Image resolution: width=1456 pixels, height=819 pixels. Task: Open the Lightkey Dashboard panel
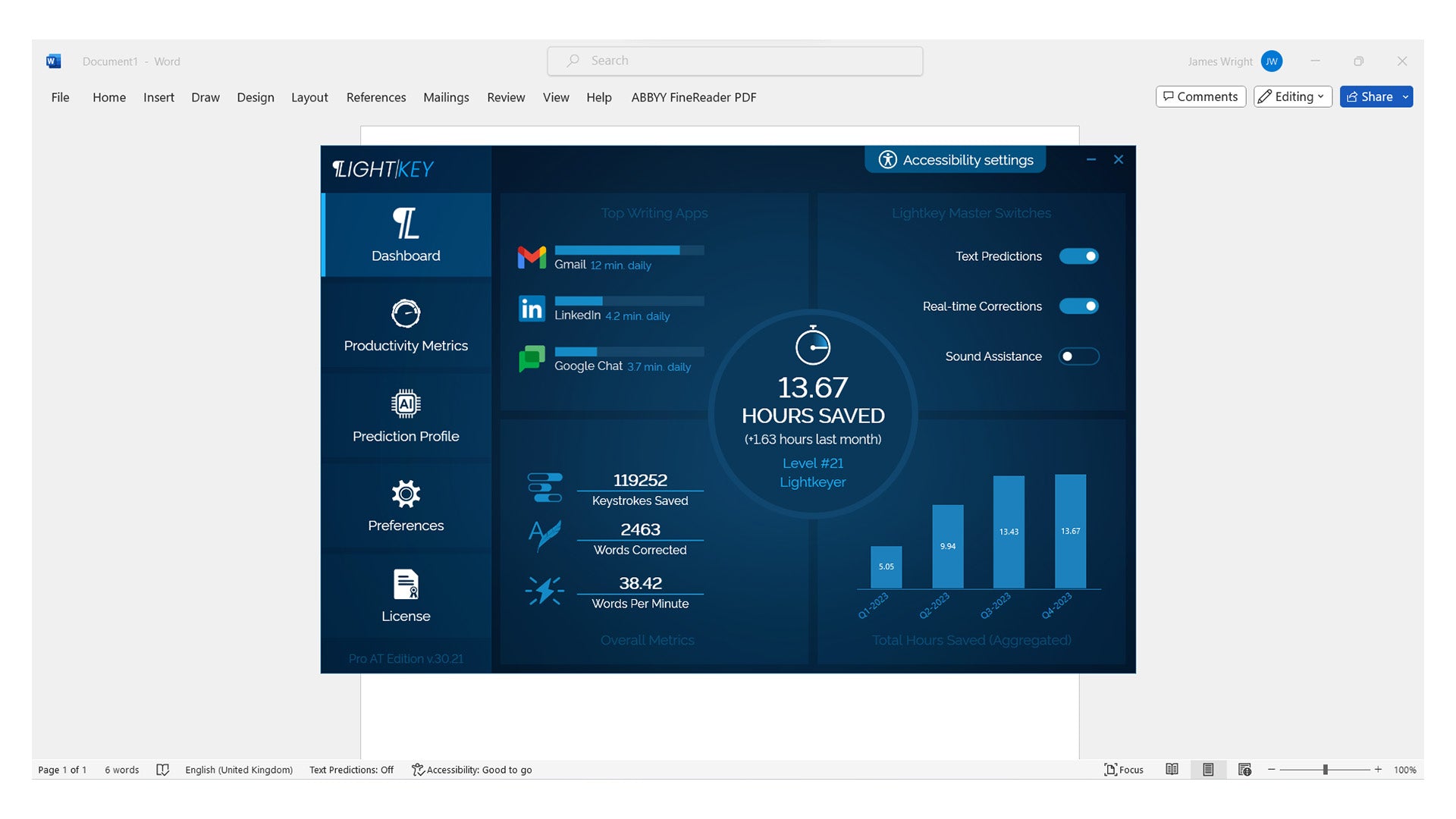[406, 235]
